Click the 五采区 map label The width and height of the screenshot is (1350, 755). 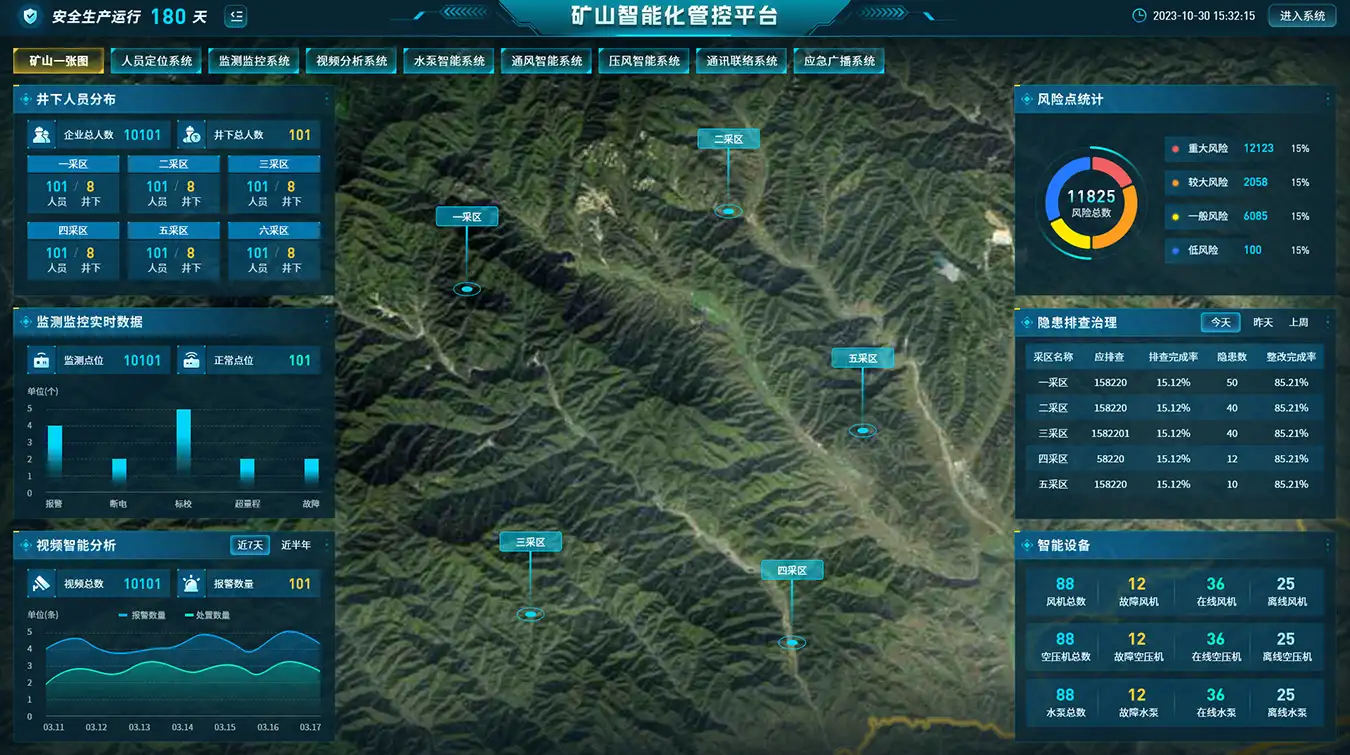(x=863, y=358)
